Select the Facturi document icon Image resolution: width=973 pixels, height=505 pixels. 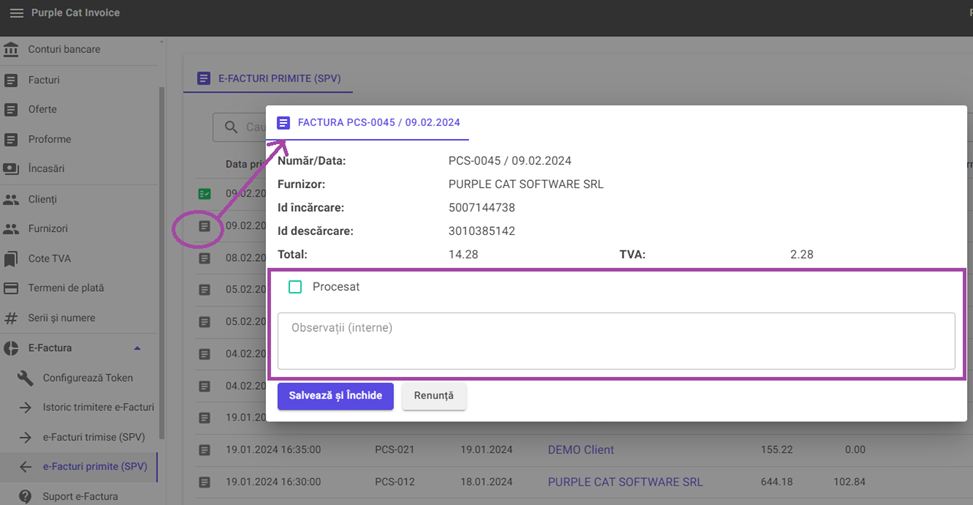tap(11, 80)
